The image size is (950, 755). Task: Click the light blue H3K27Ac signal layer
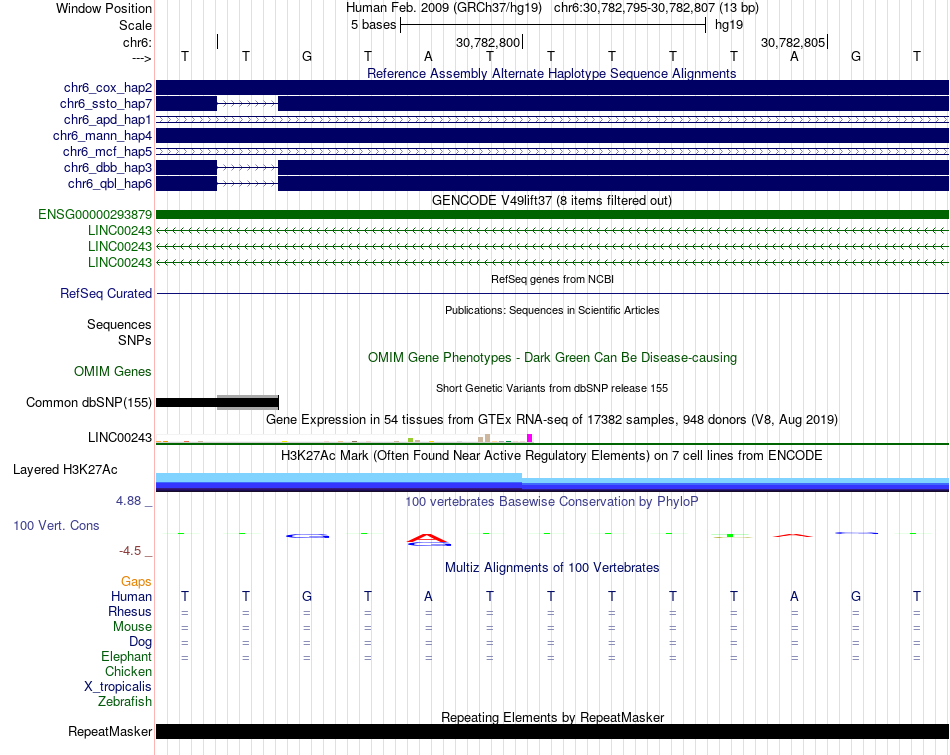(x=339, y=477)
